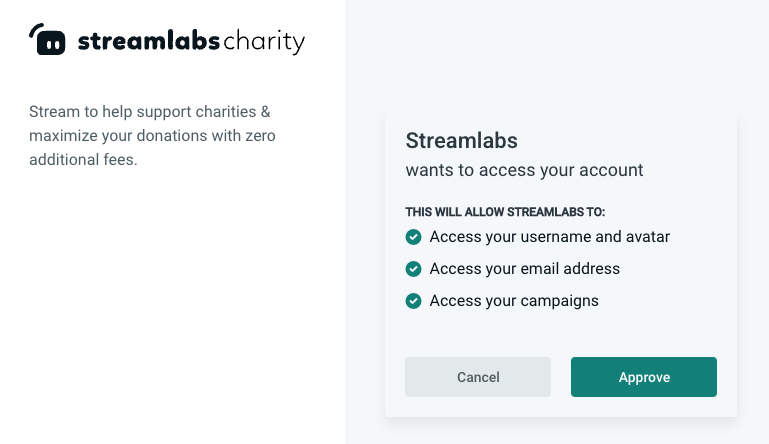Click the checkmark icon beside email address
The image size is (769, 444).
(413, 269)
